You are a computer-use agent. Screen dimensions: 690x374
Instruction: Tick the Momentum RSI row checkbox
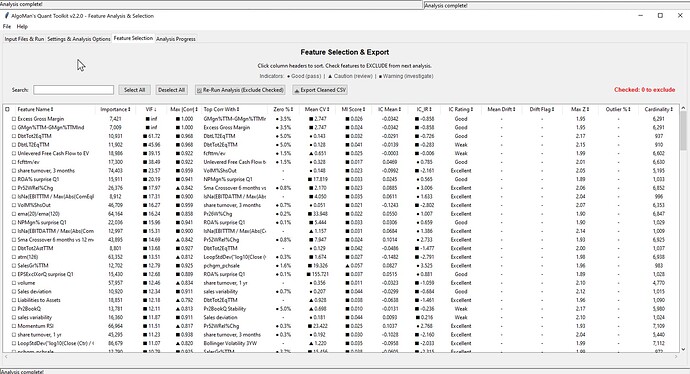14,326
